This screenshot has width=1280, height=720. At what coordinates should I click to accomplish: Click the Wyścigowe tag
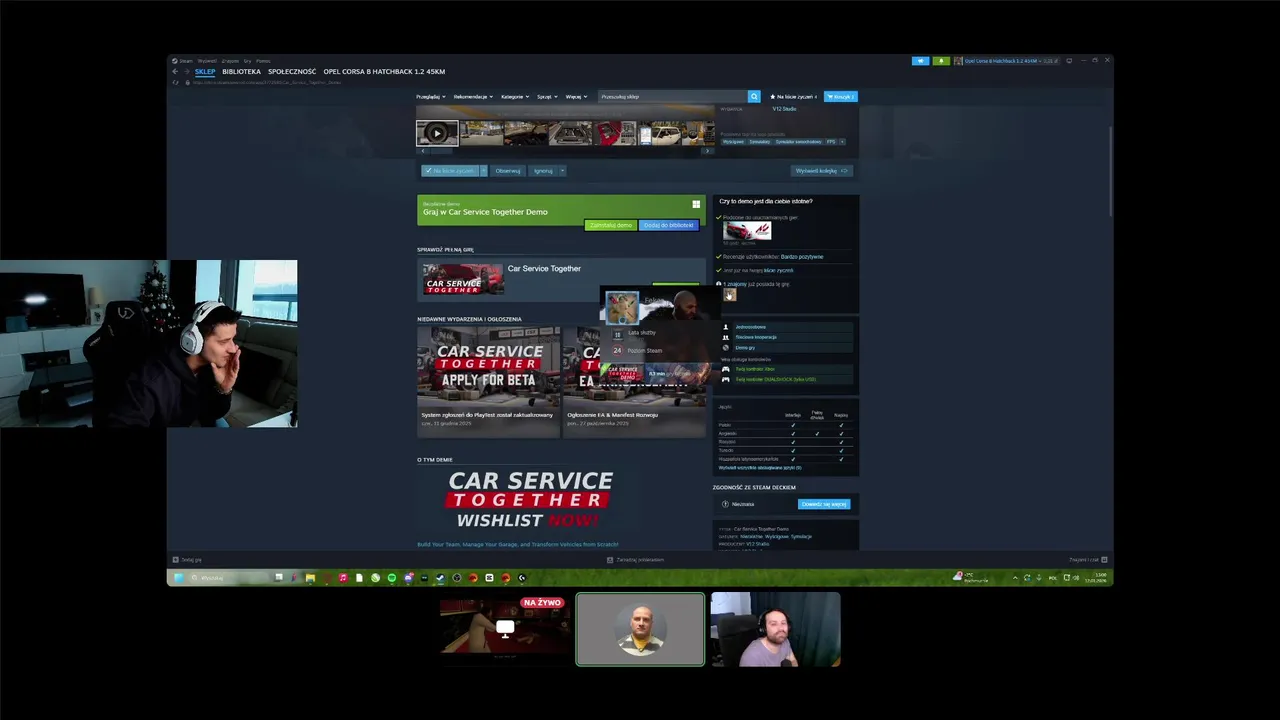point(734,142)
